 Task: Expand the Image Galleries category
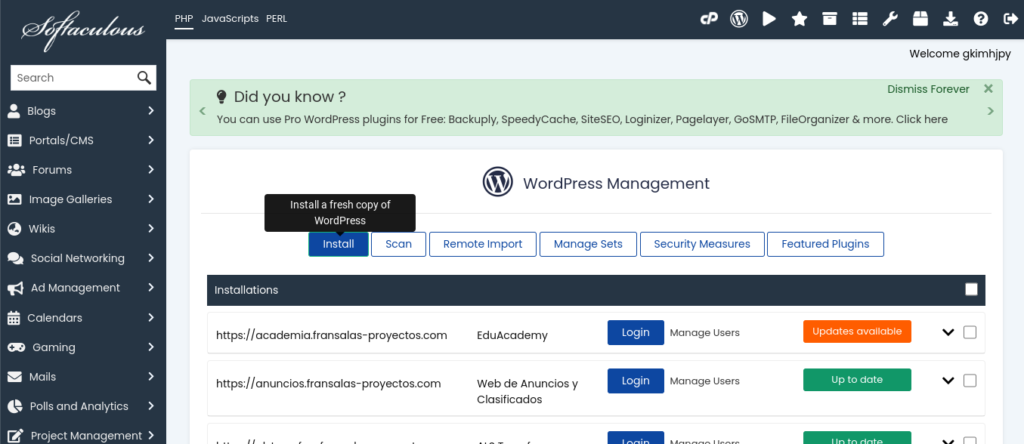(x=151, y=199)
